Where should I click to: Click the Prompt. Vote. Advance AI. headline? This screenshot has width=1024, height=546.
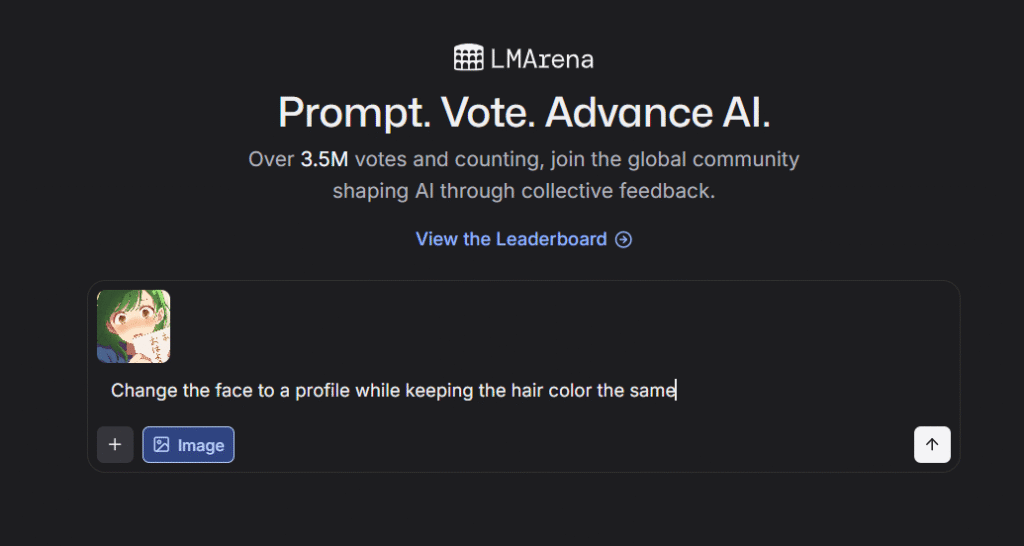pos(524,112)
